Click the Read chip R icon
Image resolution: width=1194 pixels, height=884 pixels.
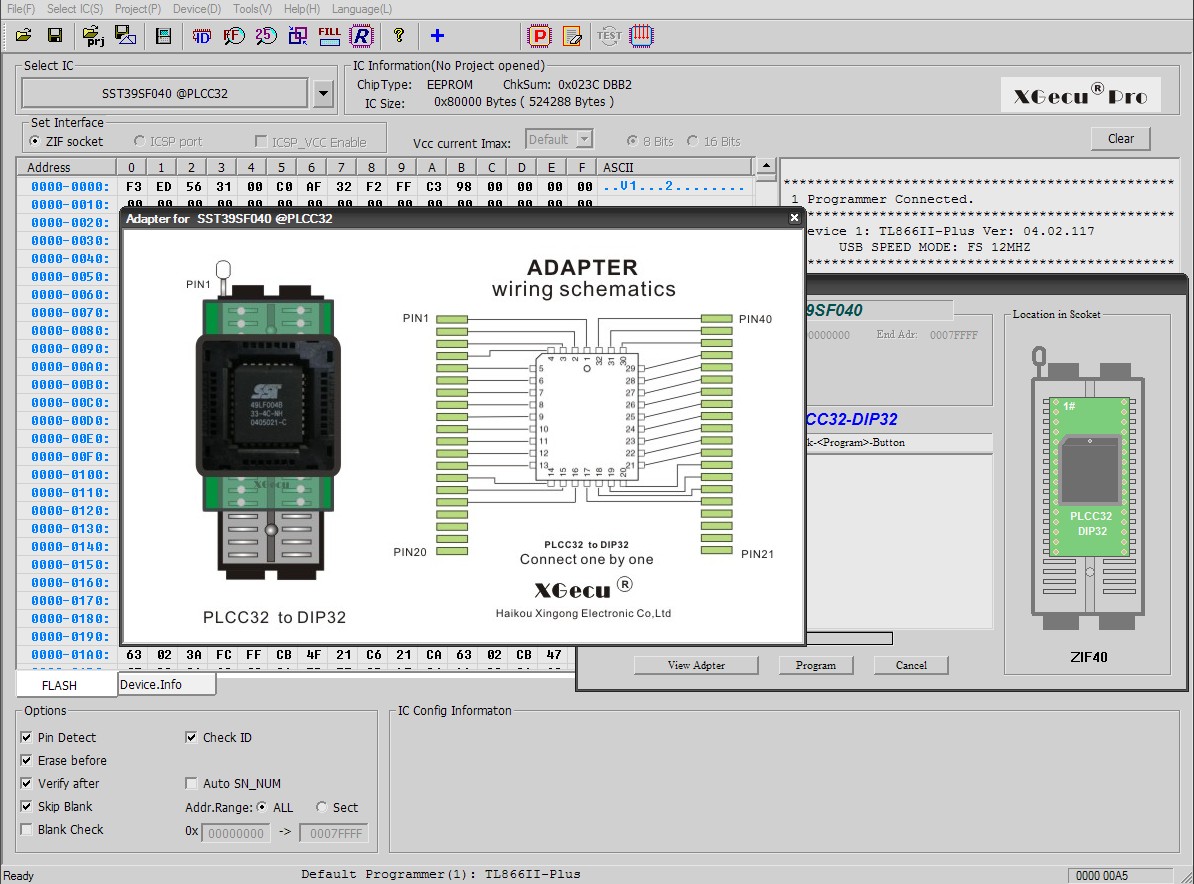click(361, 36)
